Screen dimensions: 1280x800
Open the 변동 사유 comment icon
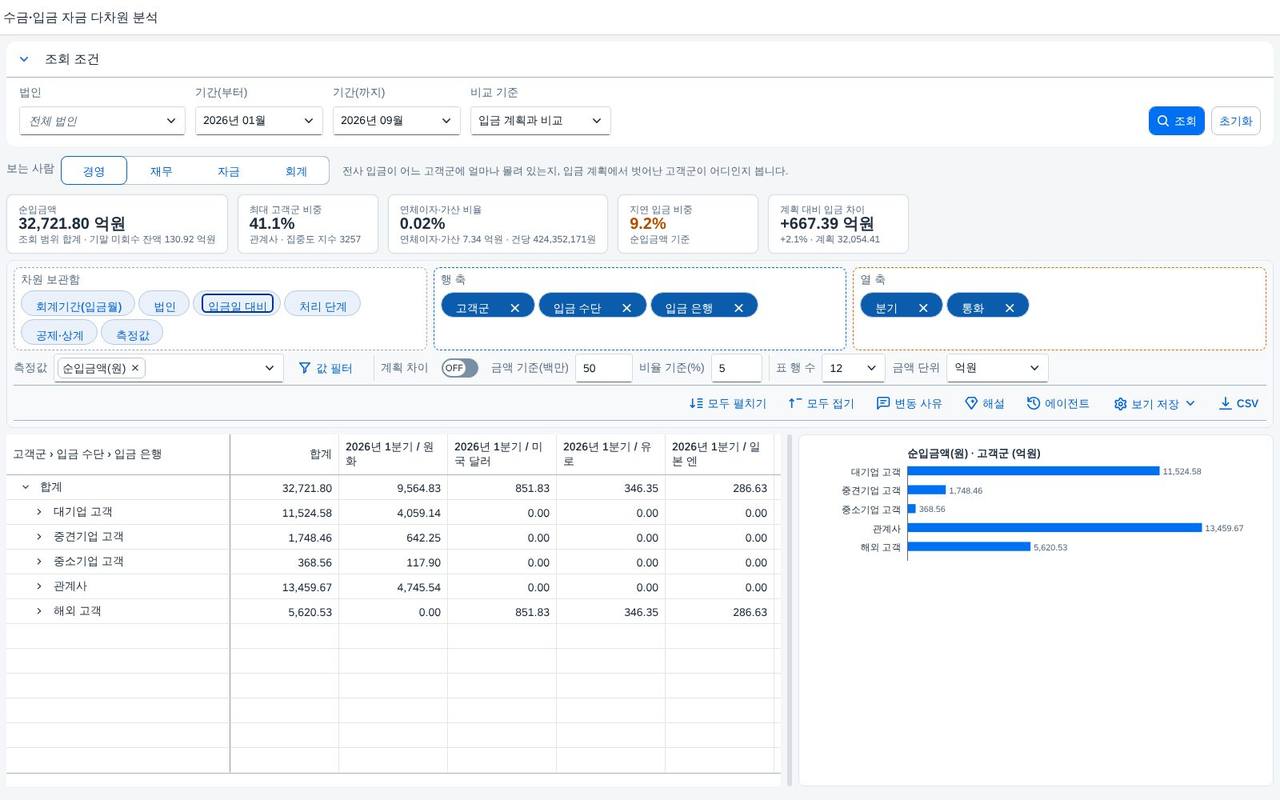883,404
